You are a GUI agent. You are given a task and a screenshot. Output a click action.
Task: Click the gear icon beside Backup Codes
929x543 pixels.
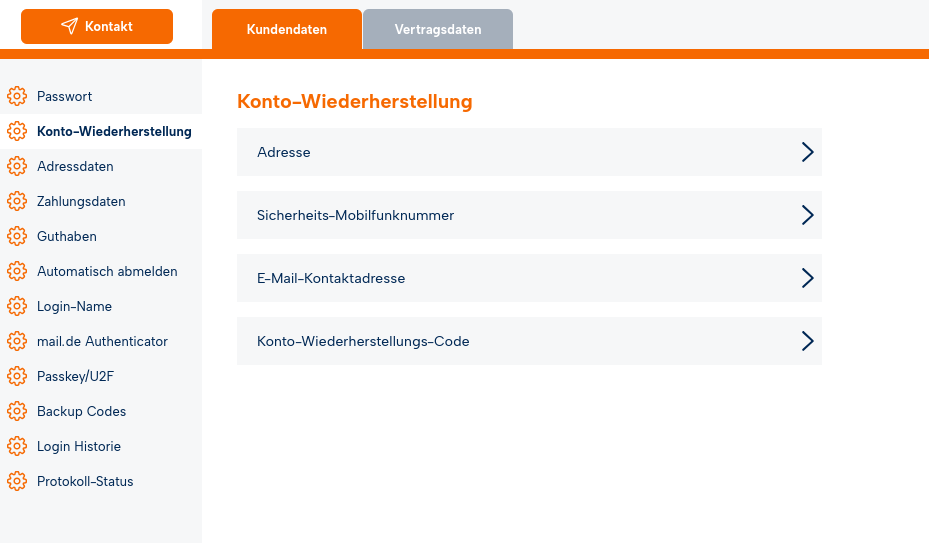[16, 411]
